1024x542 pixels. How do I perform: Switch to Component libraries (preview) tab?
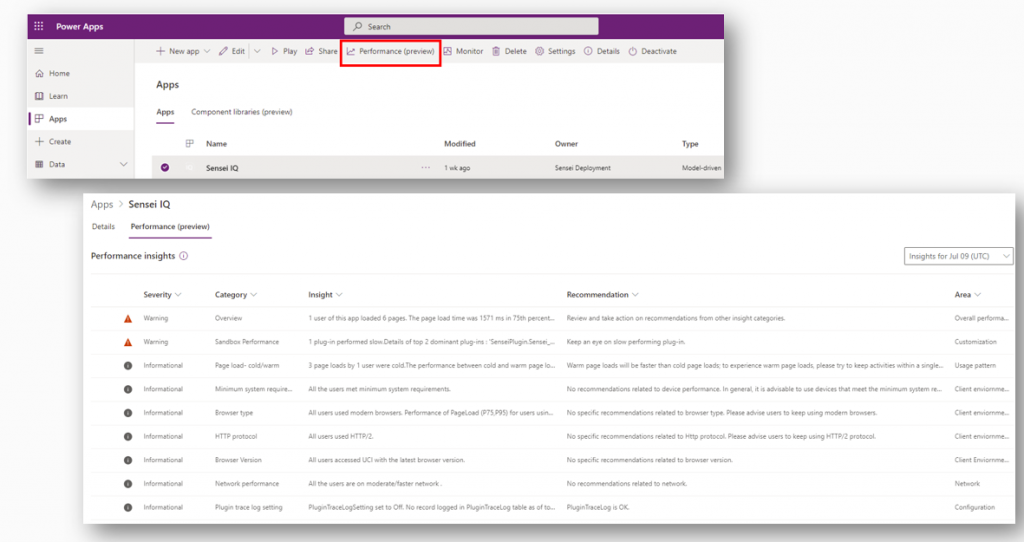click(242, 112)
